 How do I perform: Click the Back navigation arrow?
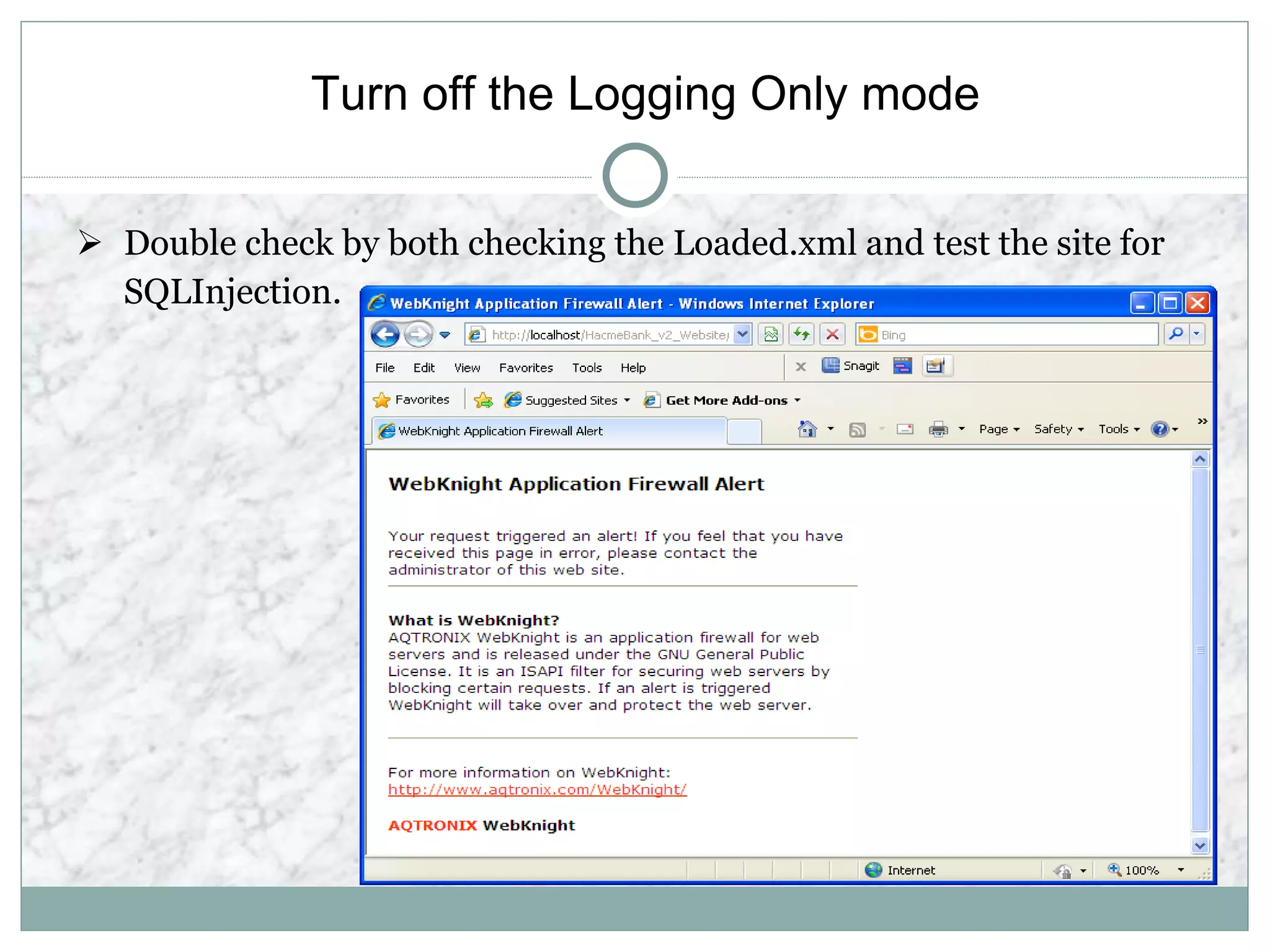coord(385,335)
